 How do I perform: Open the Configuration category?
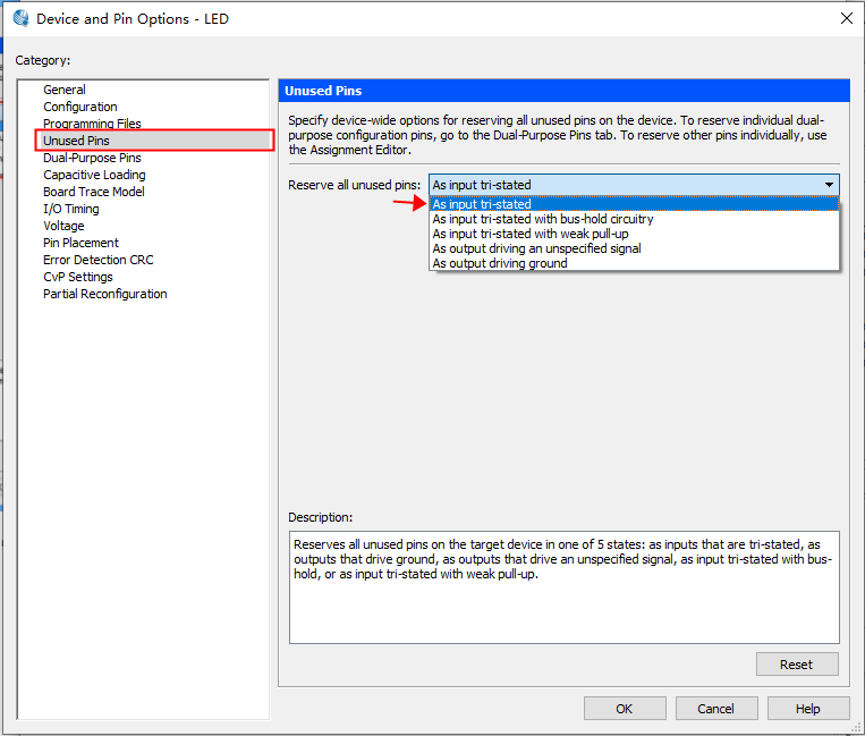(x=80, y=107)
